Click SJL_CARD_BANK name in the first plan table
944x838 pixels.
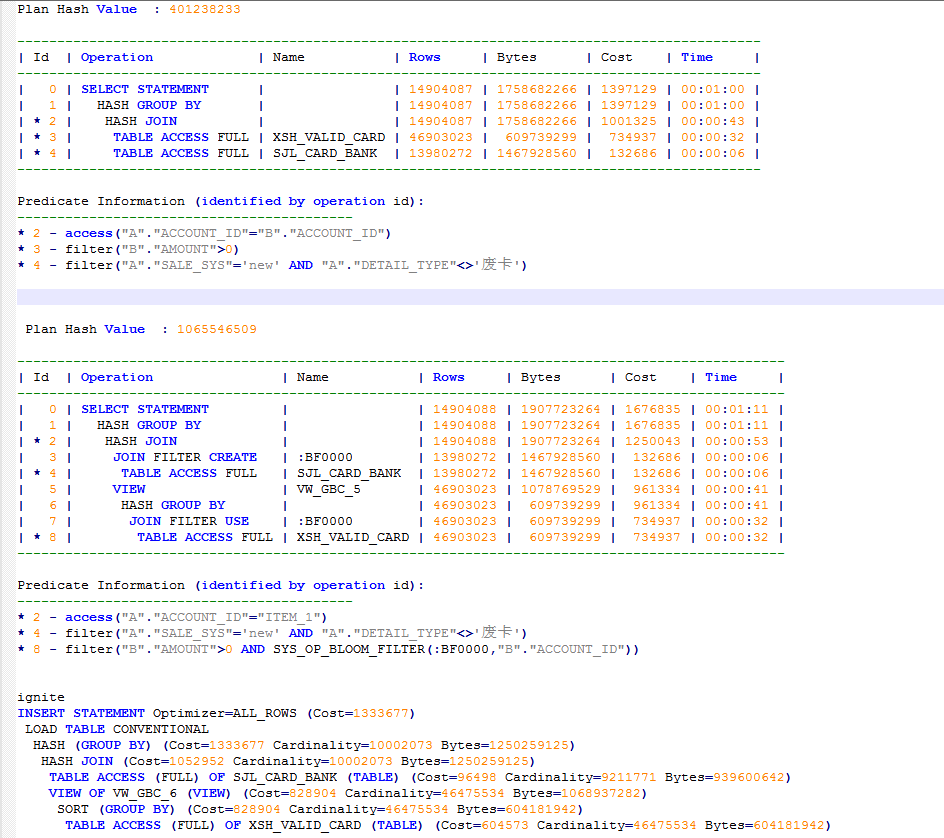(x=325, y=154)
